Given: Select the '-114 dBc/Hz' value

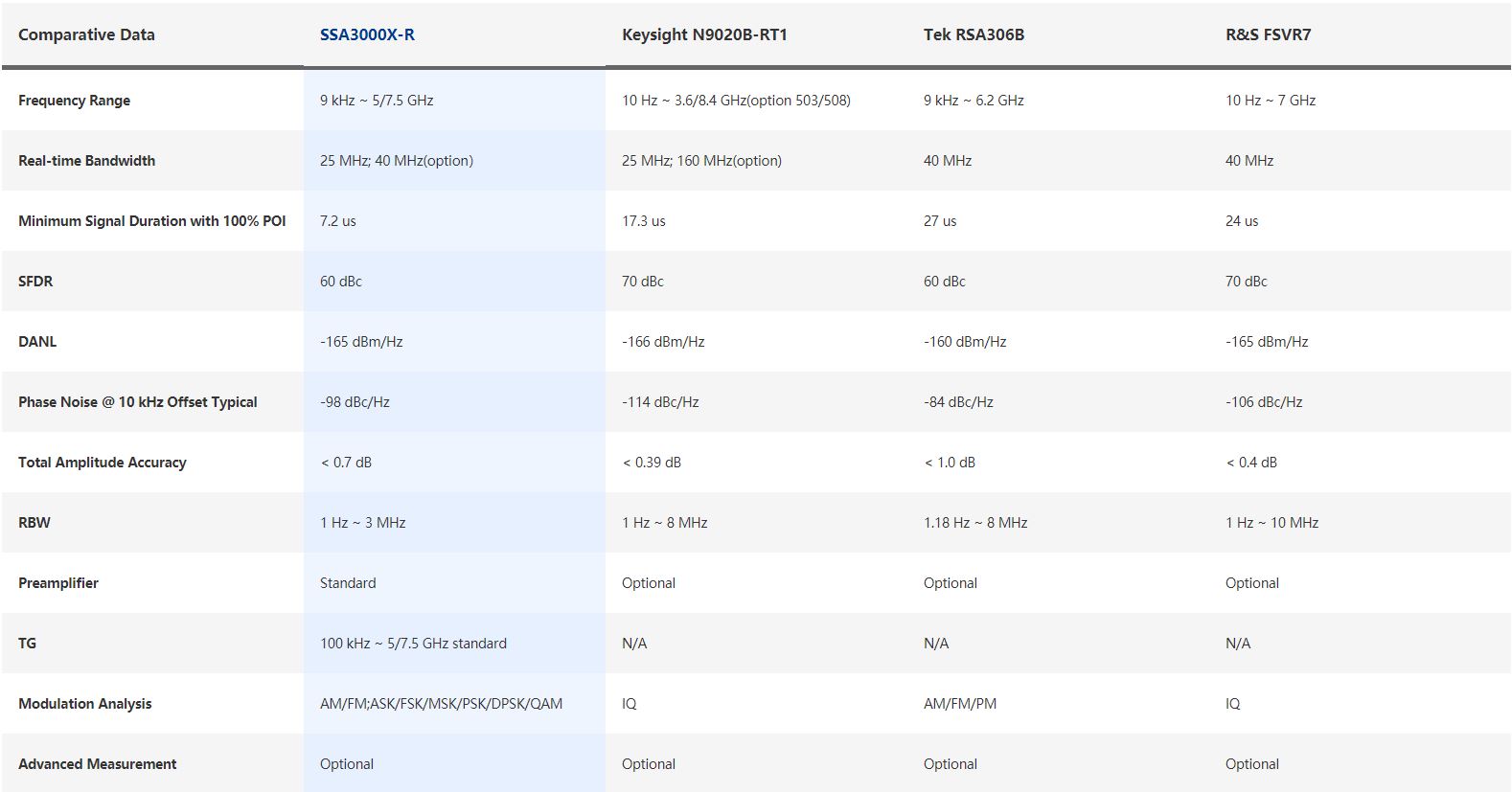Looking at the screenshot, I should (x=660, y=402).
